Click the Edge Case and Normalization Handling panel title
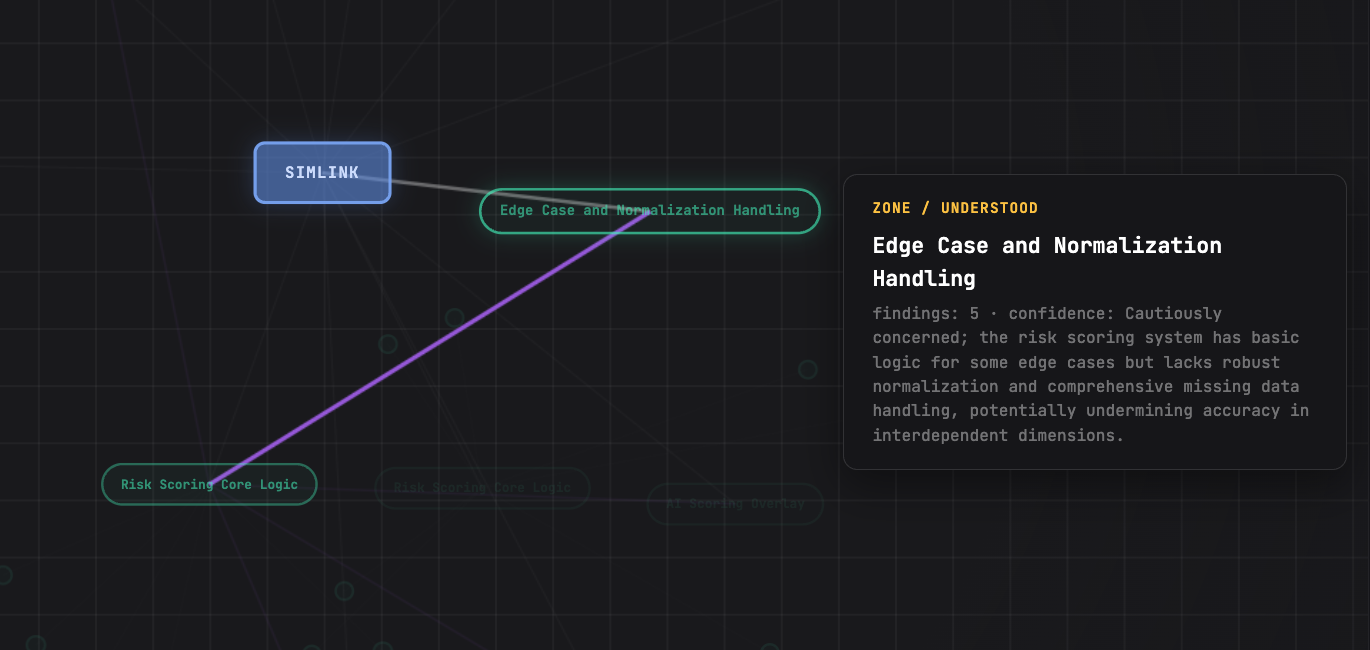 pos(1046,261)
